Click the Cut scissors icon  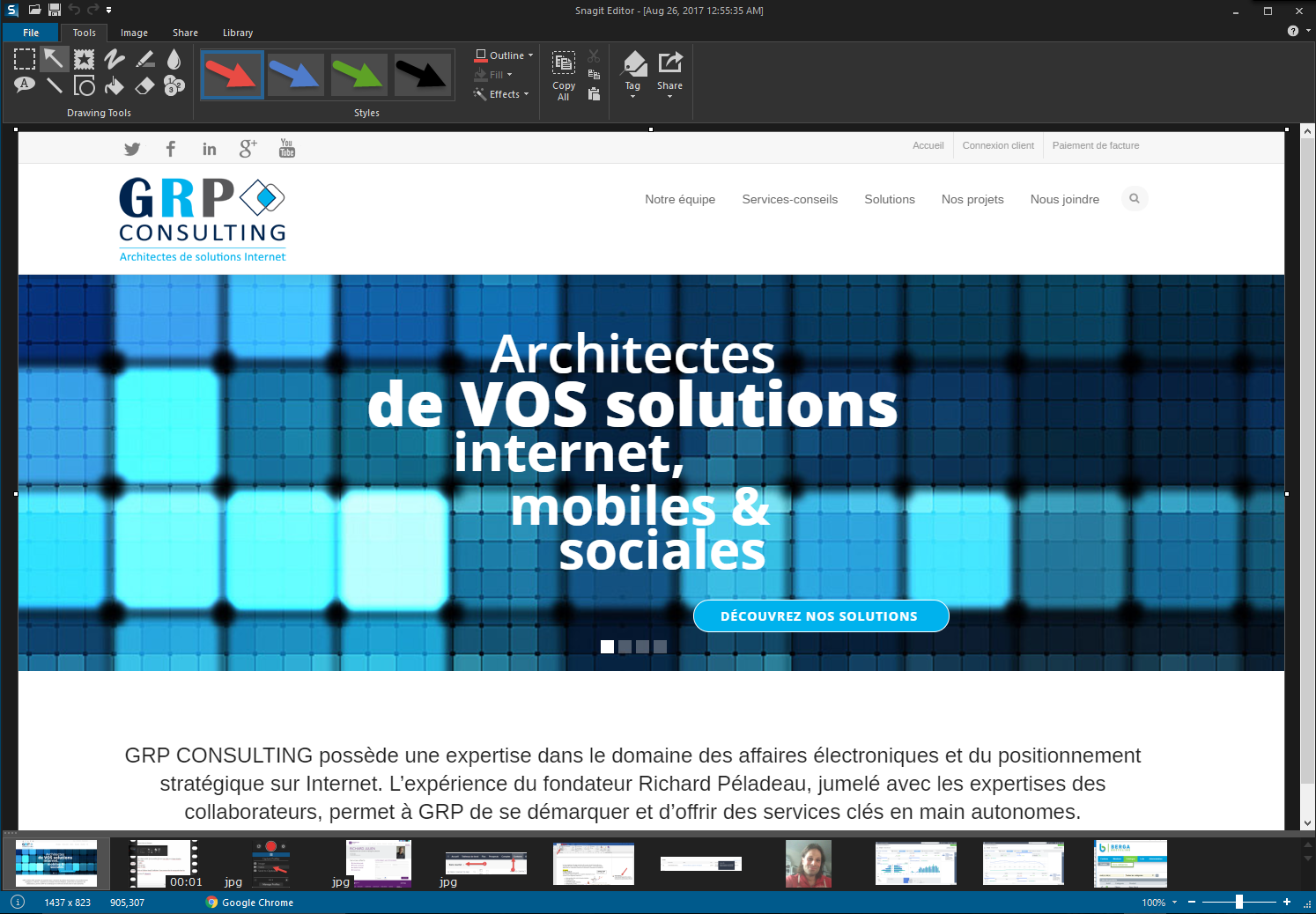(x=594, y=56)
